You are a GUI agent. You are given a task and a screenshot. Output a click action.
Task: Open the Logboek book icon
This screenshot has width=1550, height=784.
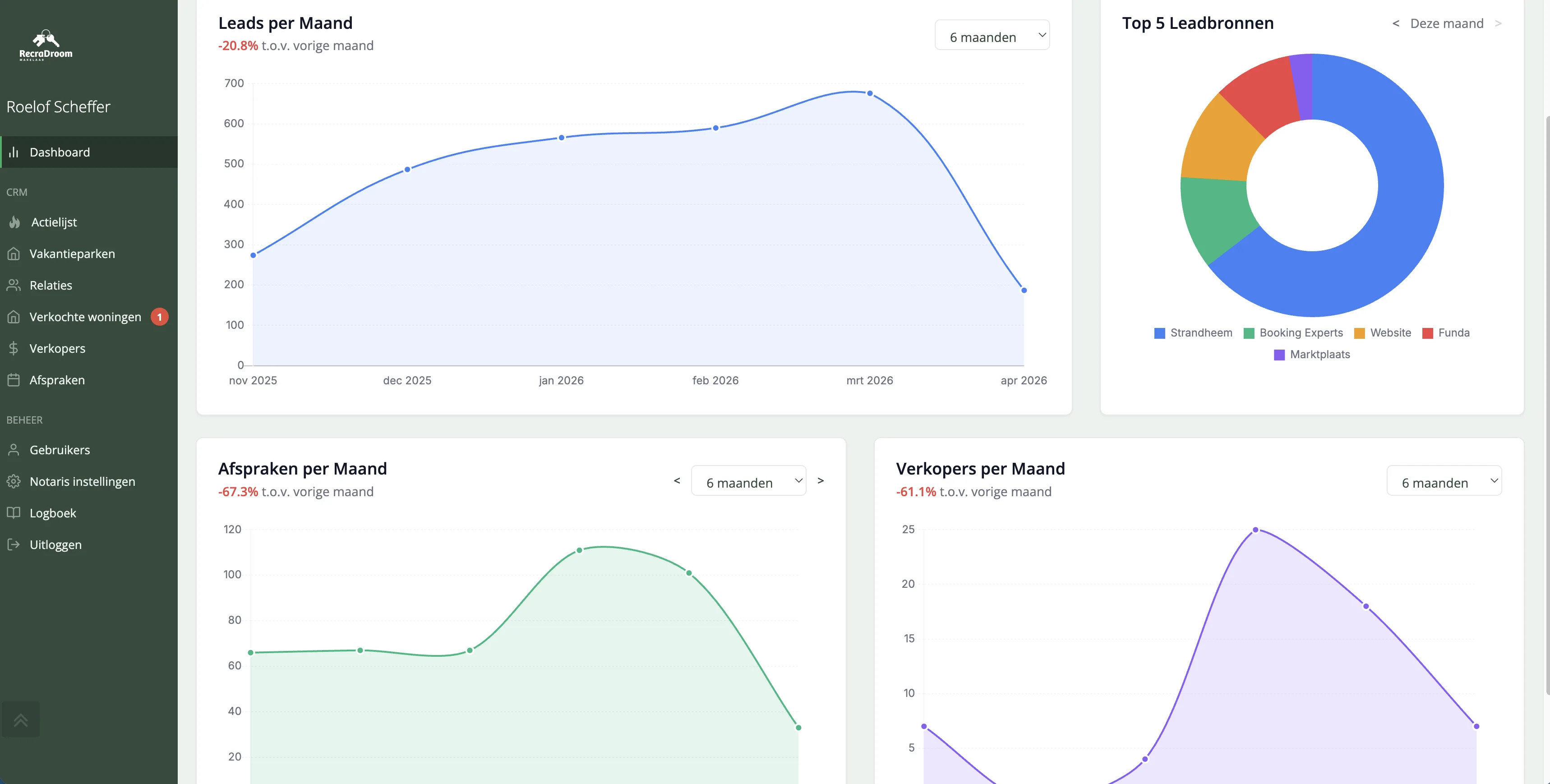click(x=14, y=512)
